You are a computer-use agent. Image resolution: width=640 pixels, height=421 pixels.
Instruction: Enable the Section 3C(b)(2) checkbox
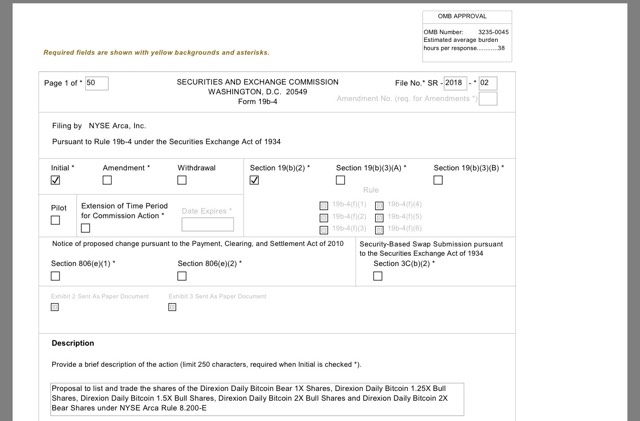click(378, 276)
